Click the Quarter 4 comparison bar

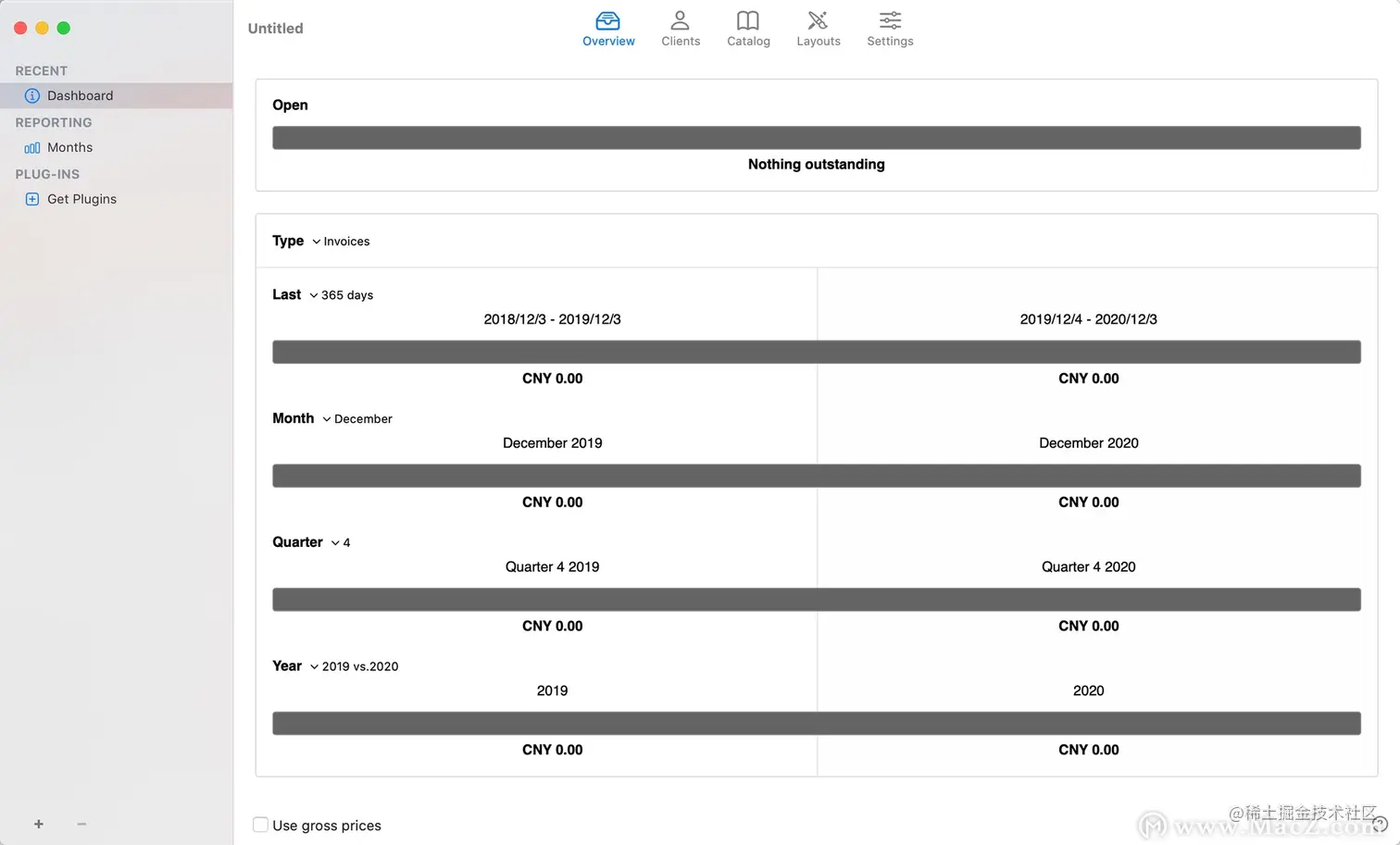tap(817, 600)
